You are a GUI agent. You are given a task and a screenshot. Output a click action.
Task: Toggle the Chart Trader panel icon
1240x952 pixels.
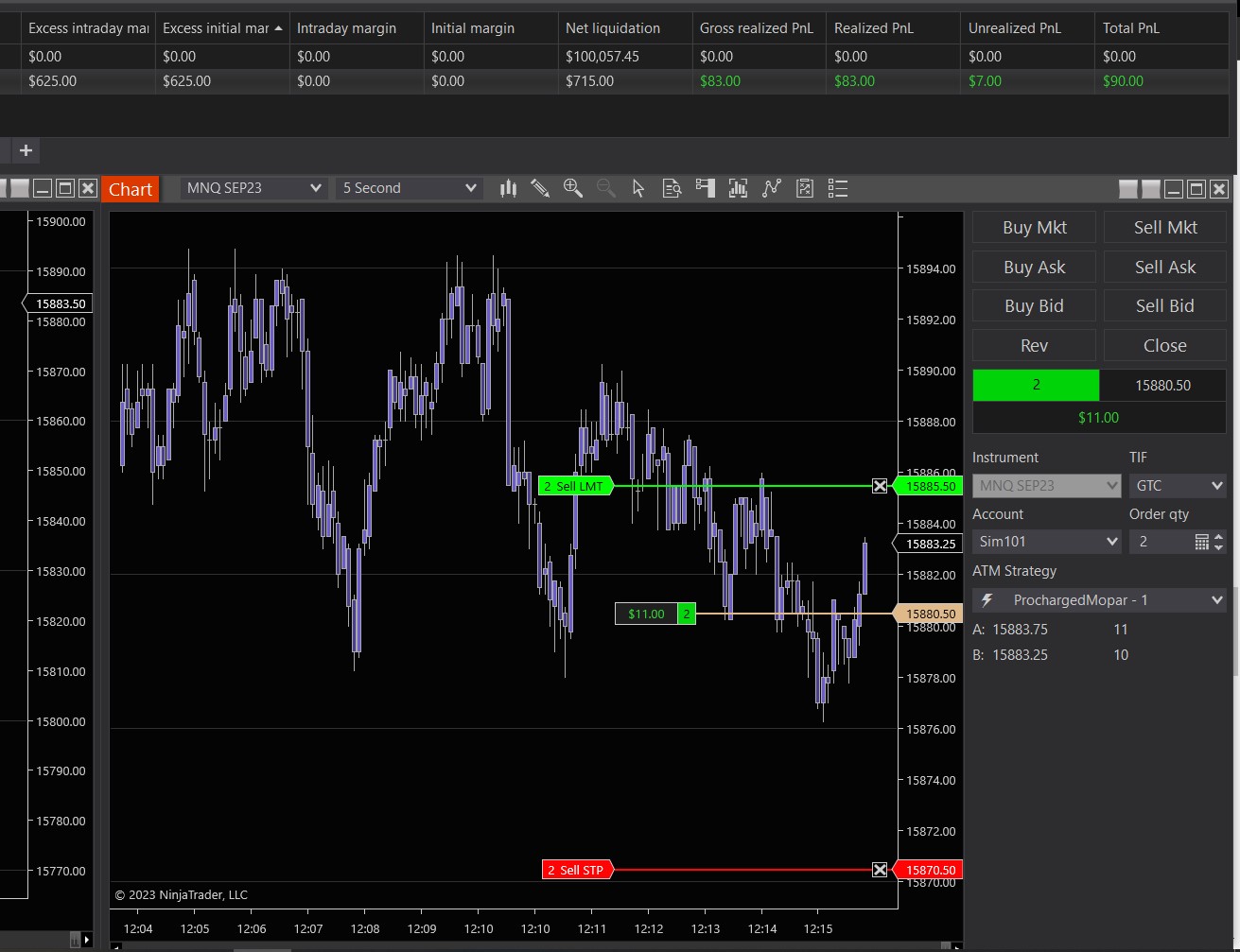pyautogui.click(x=705, y=188)
